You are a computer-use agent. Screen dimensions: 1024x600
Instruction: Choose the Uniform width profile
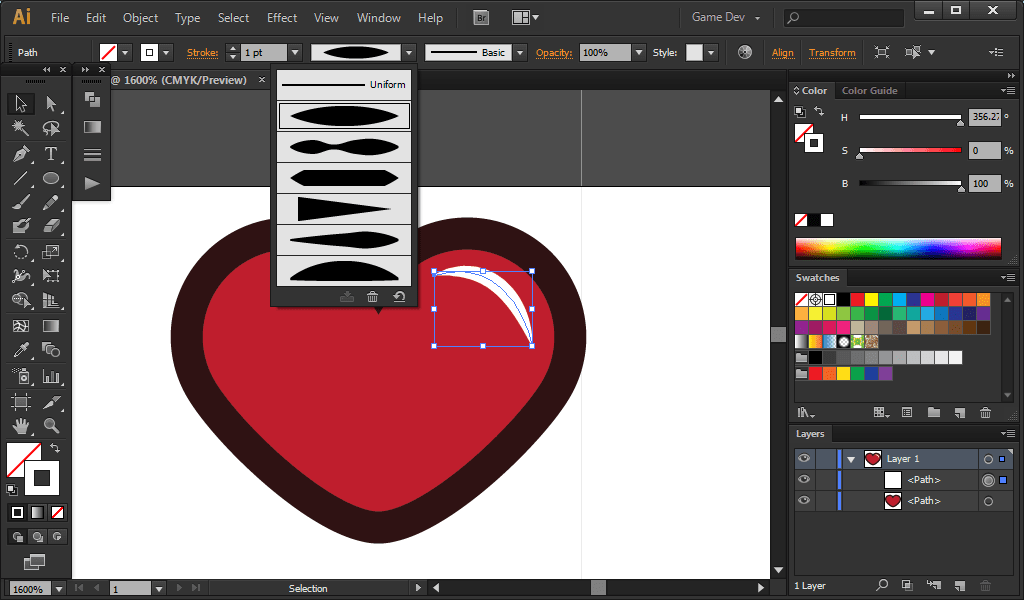click(344, 85)
